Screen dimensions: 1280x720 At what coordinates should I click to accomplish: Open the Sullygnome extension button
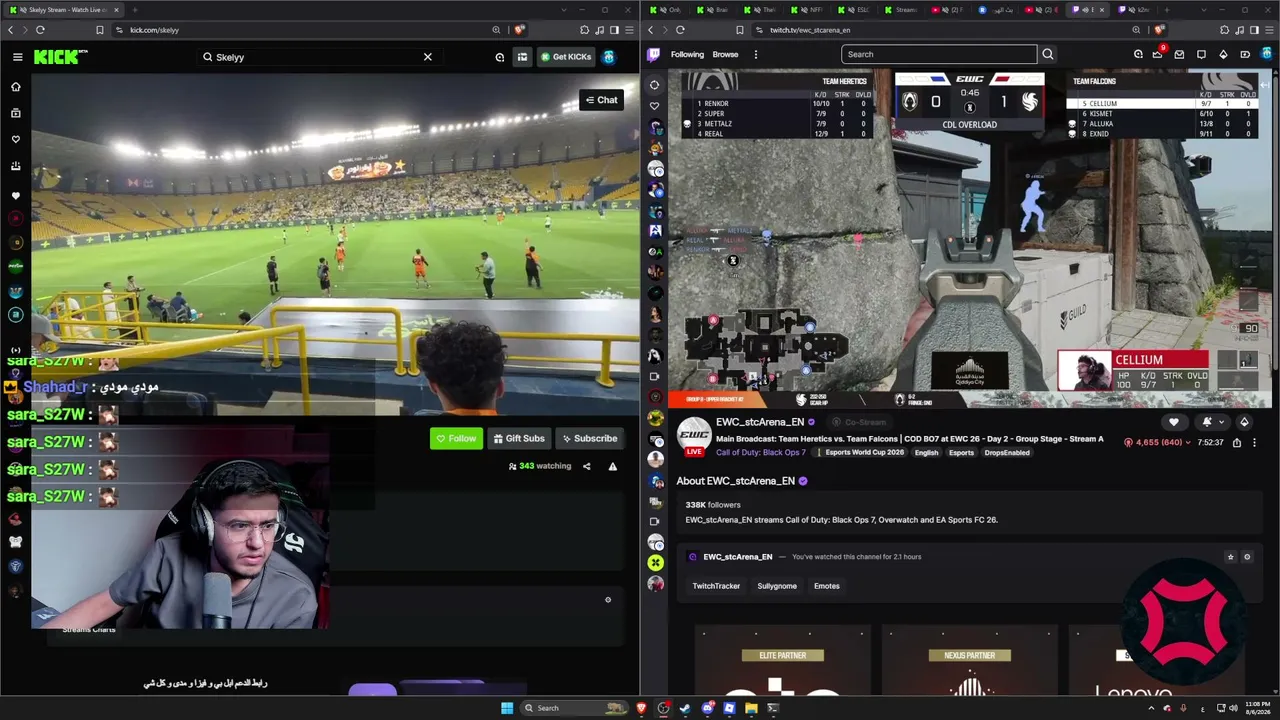click(777, 586)
